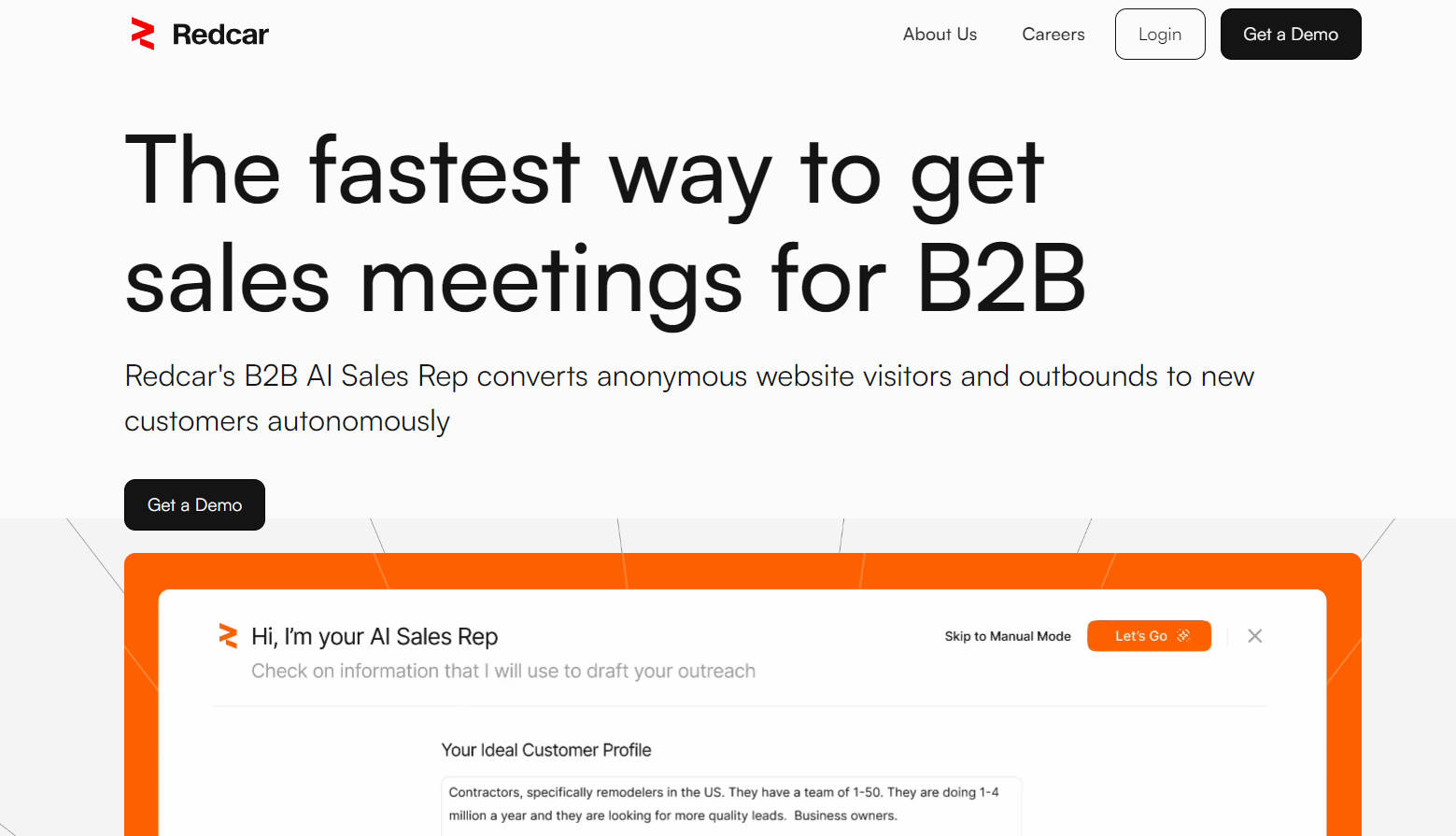Go to the Careers page
This screenshot has width=1456, height=836.
point(1053,35)
